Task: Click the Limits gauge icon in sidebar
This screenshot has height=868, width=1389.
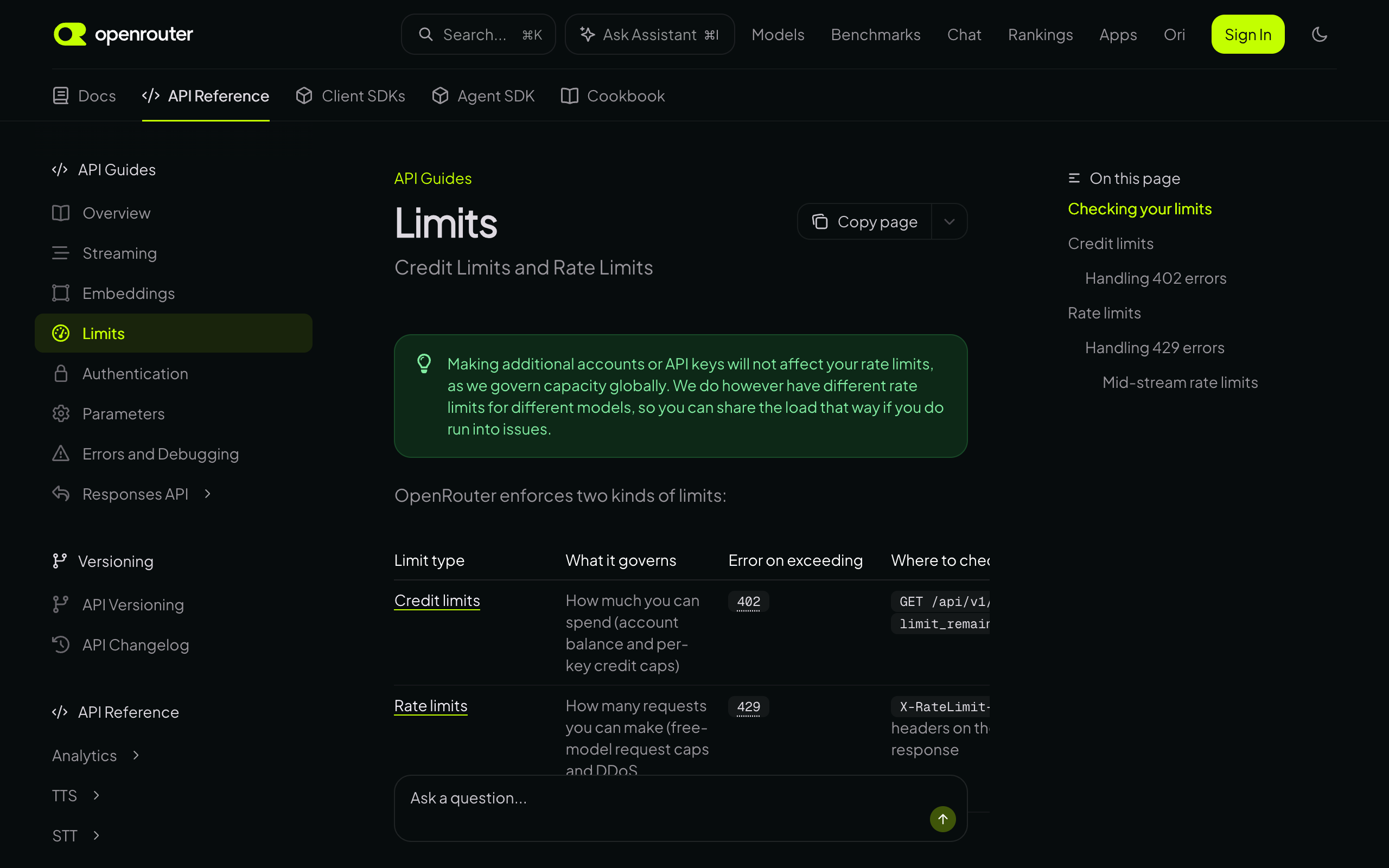Action: [x=61, y=334]
